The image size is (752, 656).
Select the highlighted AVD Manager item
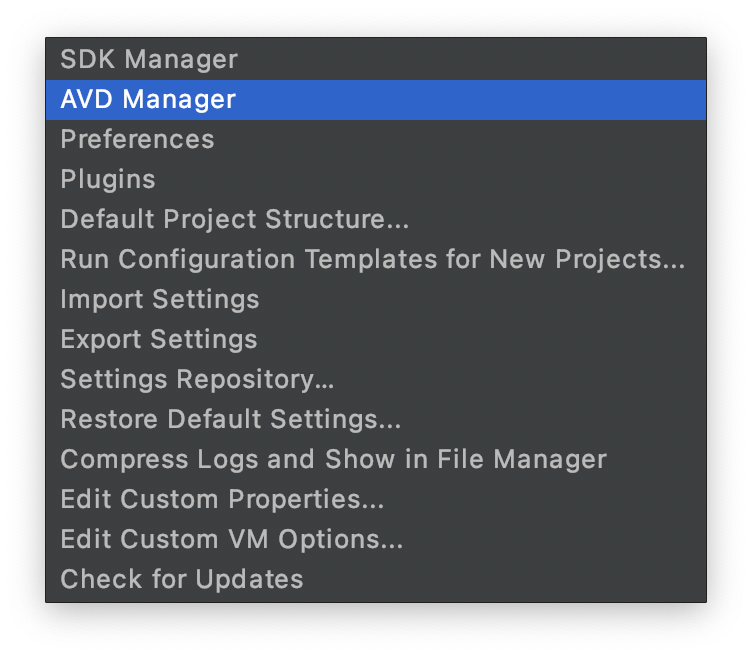pos(376,100)
